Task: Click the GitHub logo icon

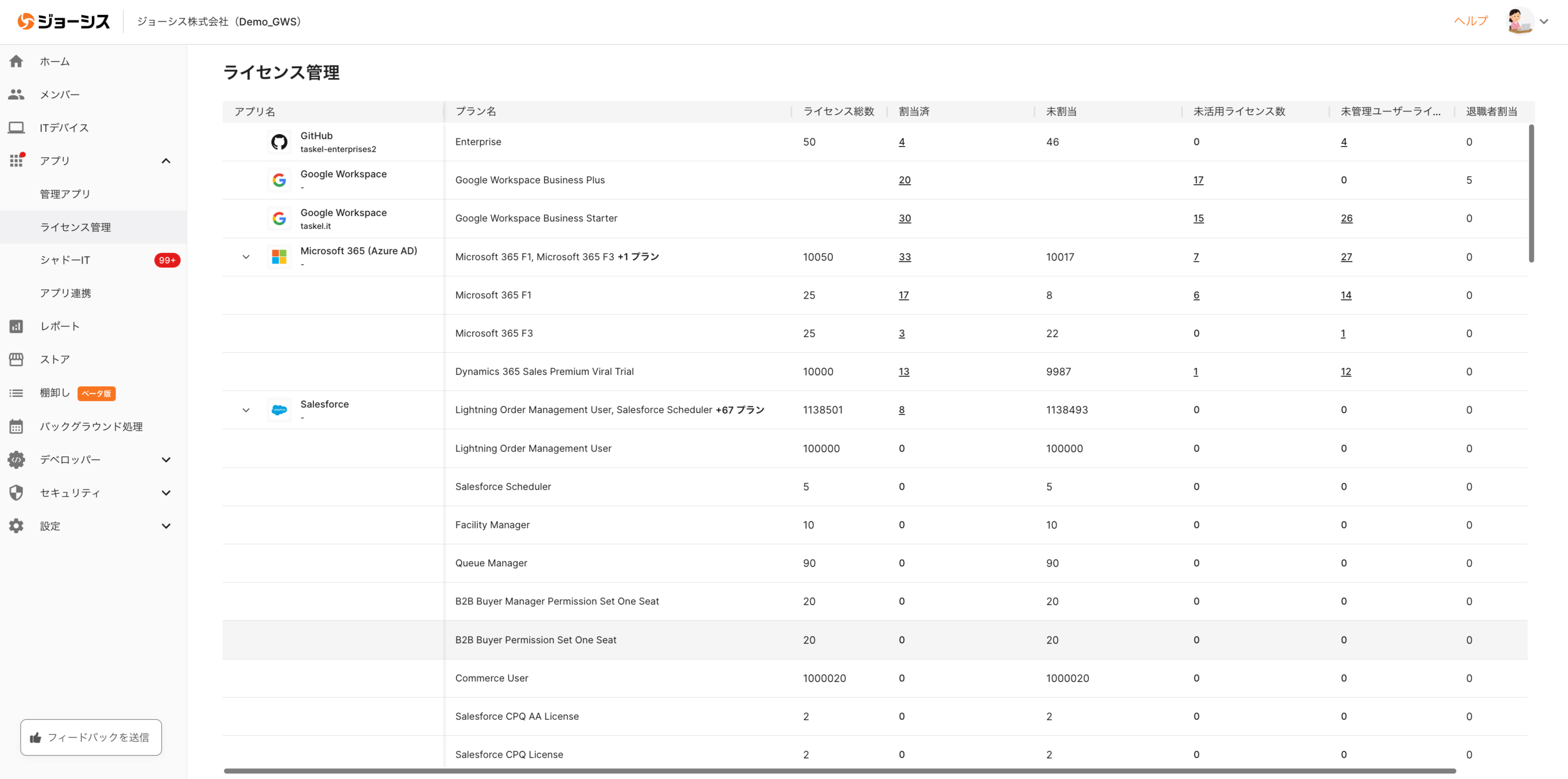Action: pyautogui.click(x=280, y=142)
